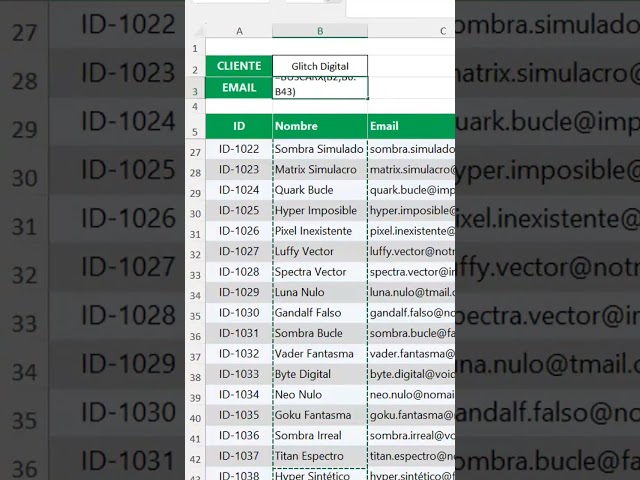Screen dimensions: 640x480
Task: Select cell ID-1032
Action: (239, 353)
